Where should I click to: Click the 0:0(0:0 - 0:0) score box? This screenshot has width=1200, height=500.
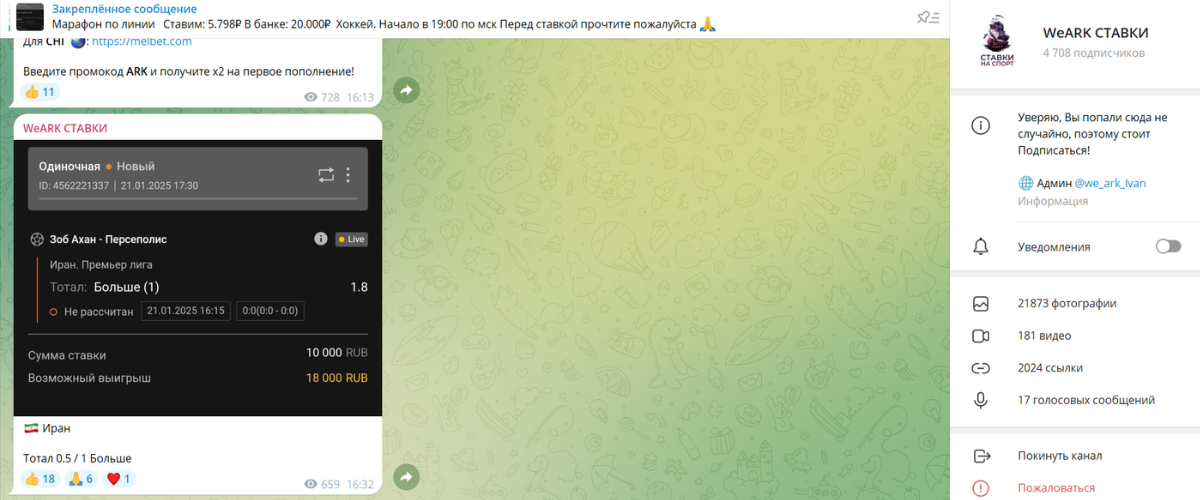point(270,311)
